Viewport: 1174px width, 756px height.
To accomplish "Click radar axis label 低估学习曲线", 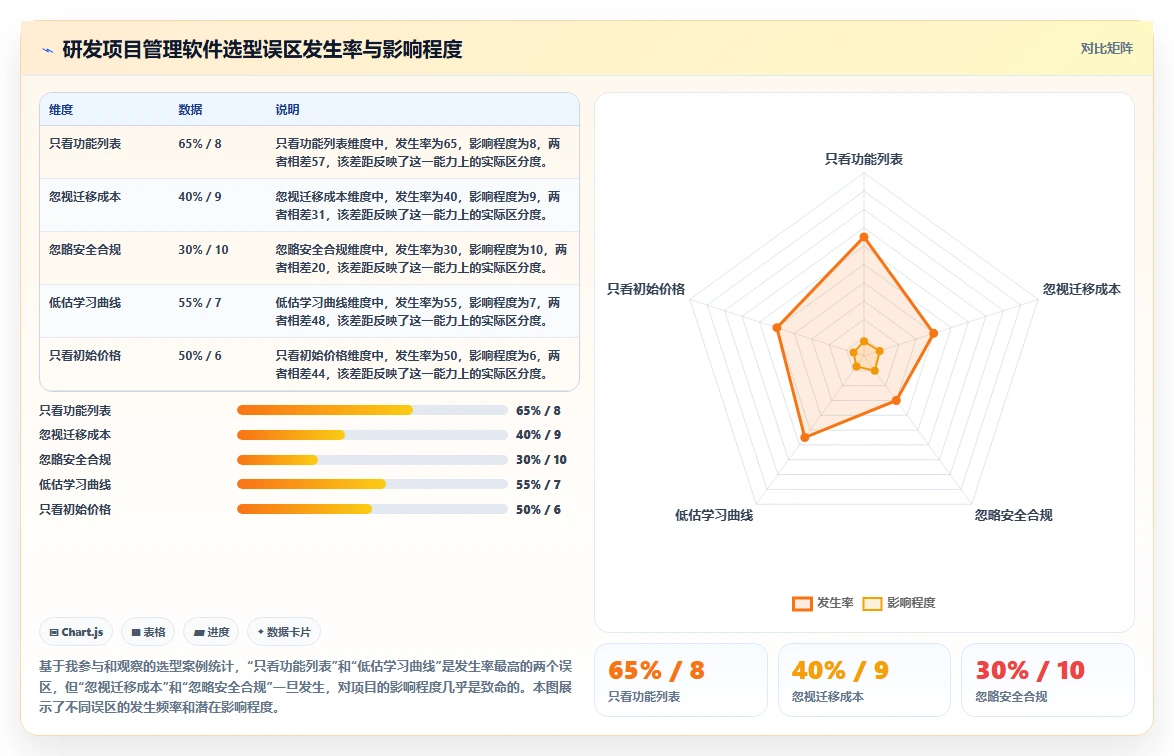I will click(x=714, y=516).
